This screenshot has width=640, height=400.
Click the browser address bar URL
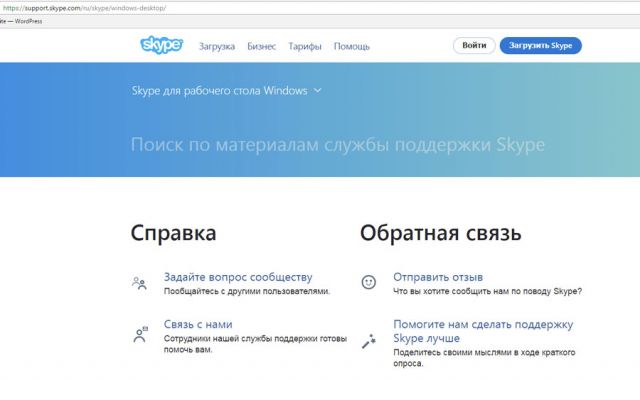tap(84, 8)
